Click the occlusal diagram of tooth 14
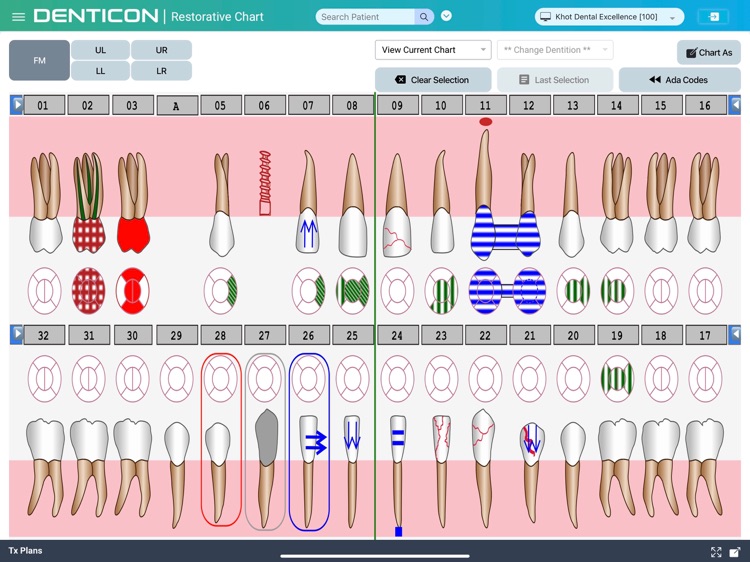 617,291
